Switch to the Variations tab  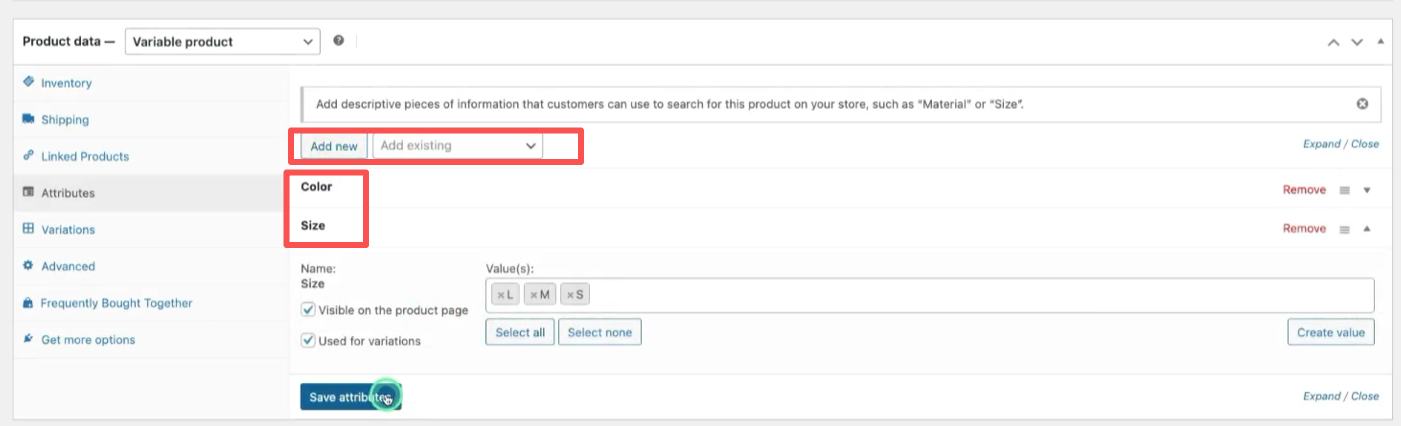click(68, 230)
